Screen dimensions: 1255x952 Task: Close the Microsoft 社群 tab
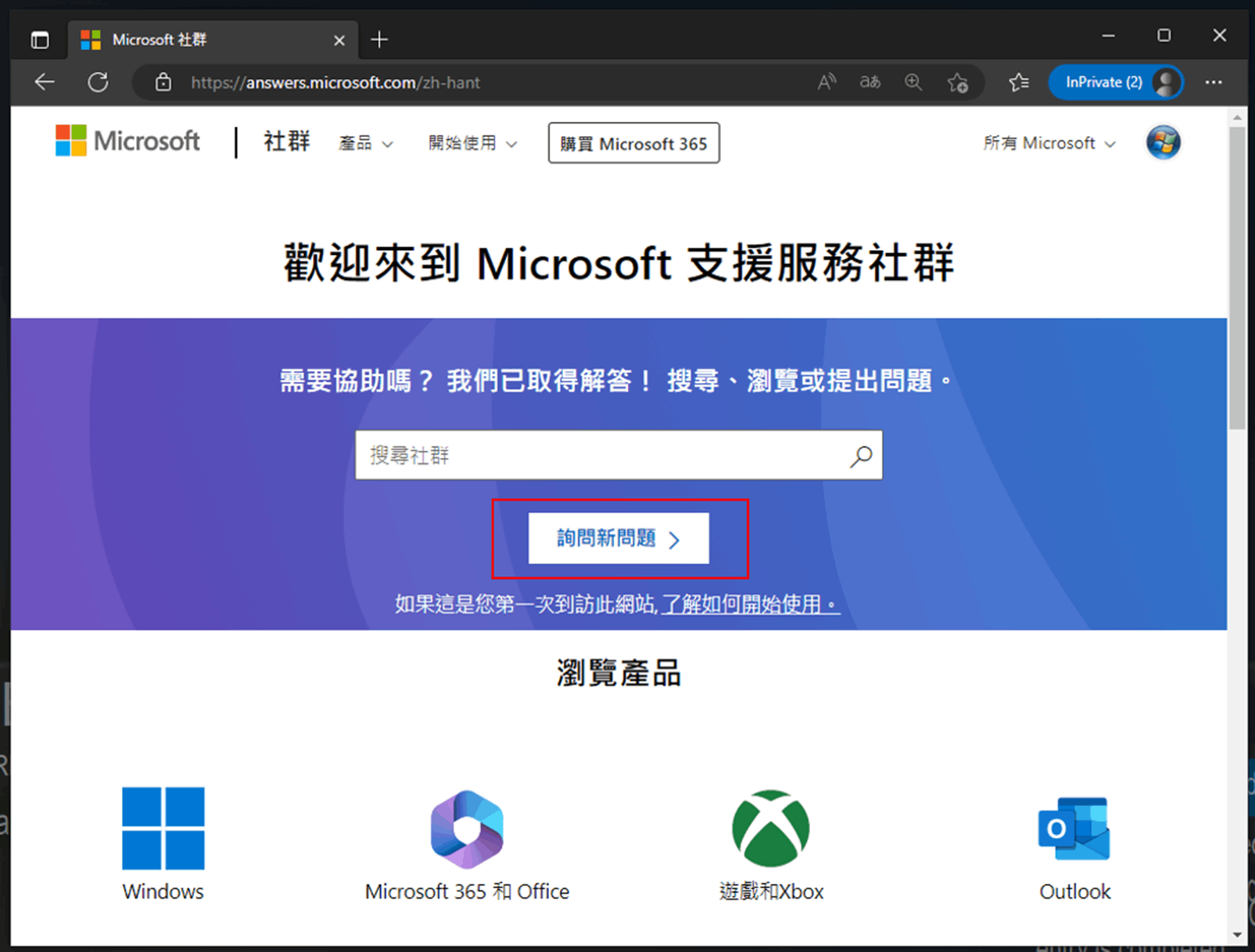pos(339,40)
